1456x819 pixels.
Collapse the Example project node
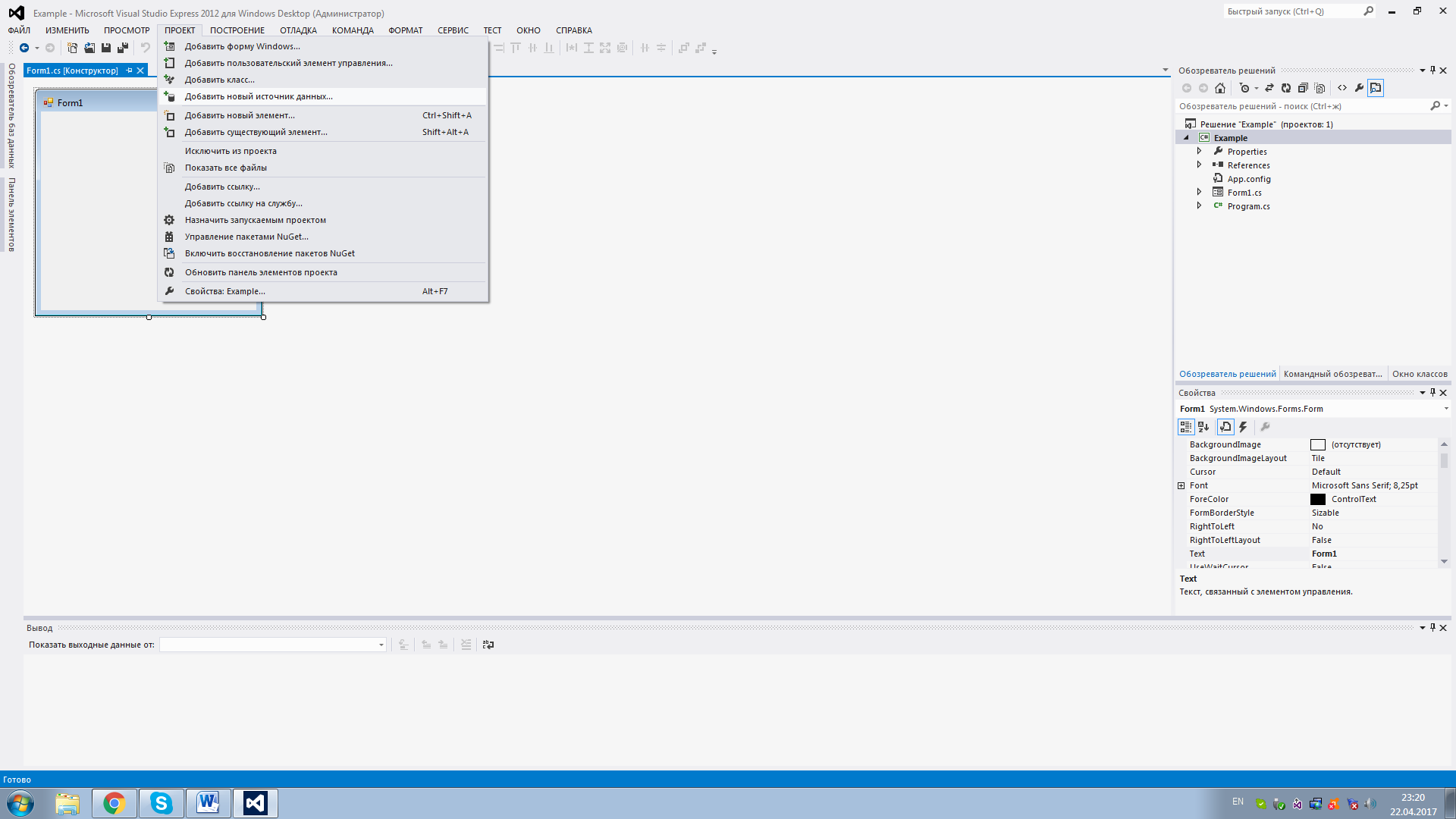click(x=1187, y=138)
